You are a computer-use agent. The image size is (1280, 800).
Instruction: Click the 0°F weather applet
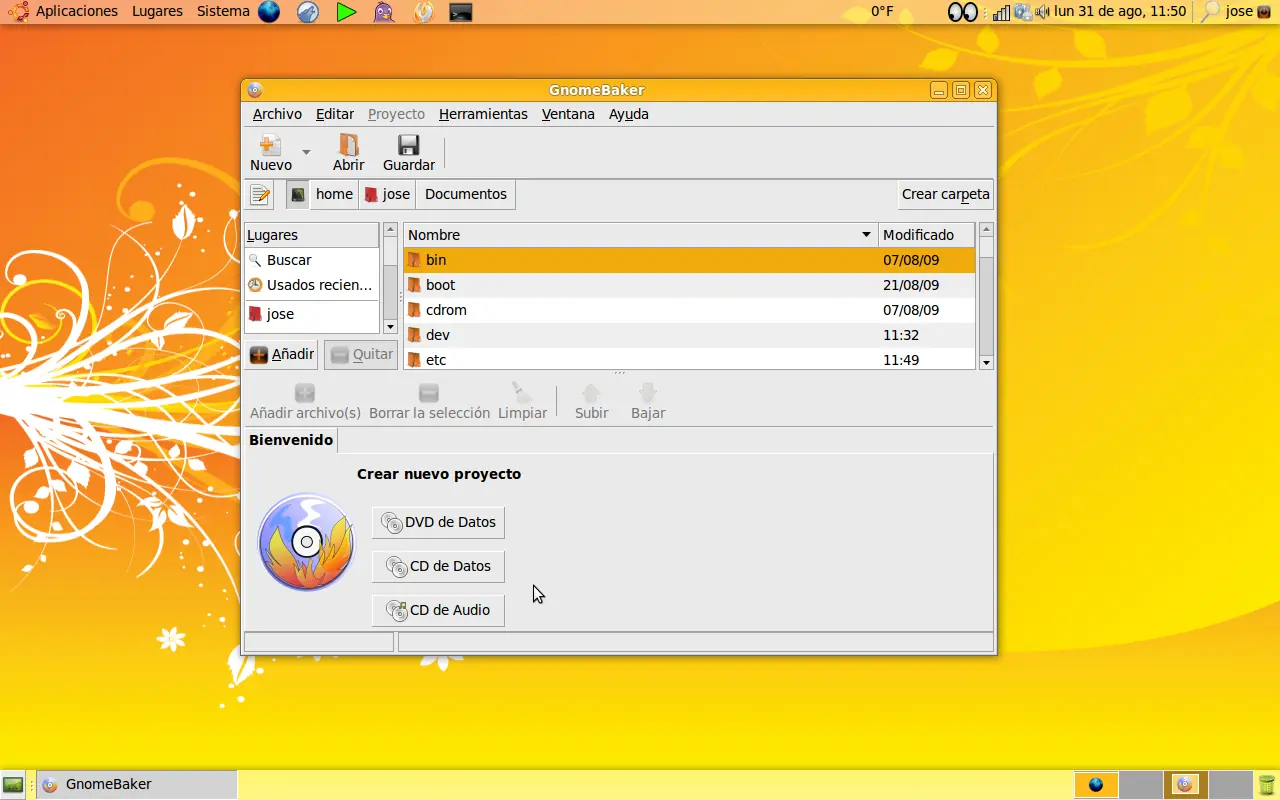(881, 11)
